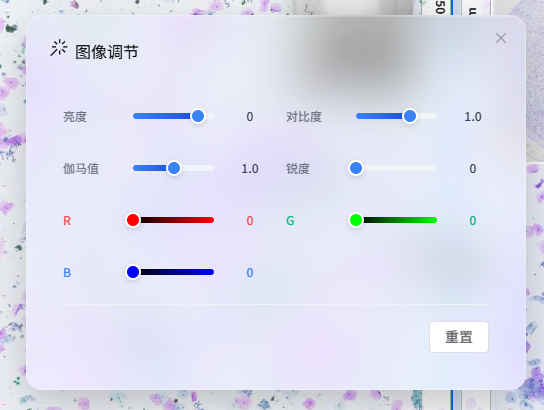
Task: Click the 重置 reset button
Action: [x=459, y=337]
